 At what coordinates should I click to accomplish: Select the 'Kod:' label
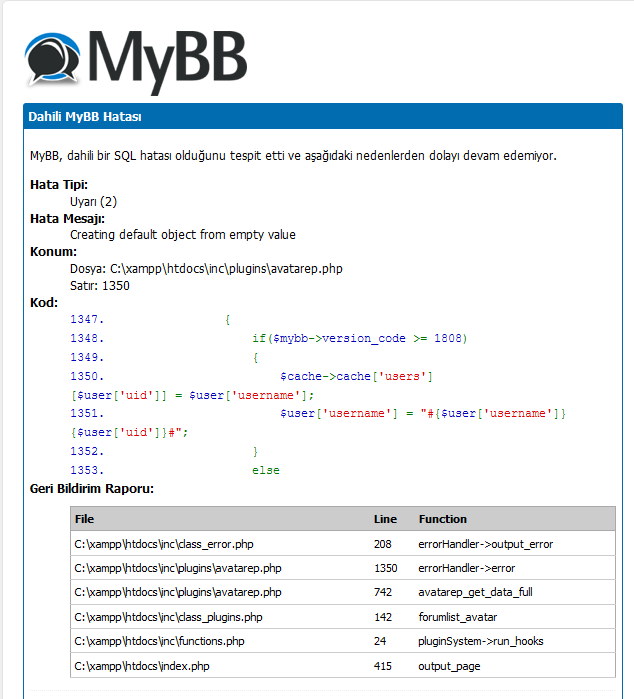pos(44,303)
